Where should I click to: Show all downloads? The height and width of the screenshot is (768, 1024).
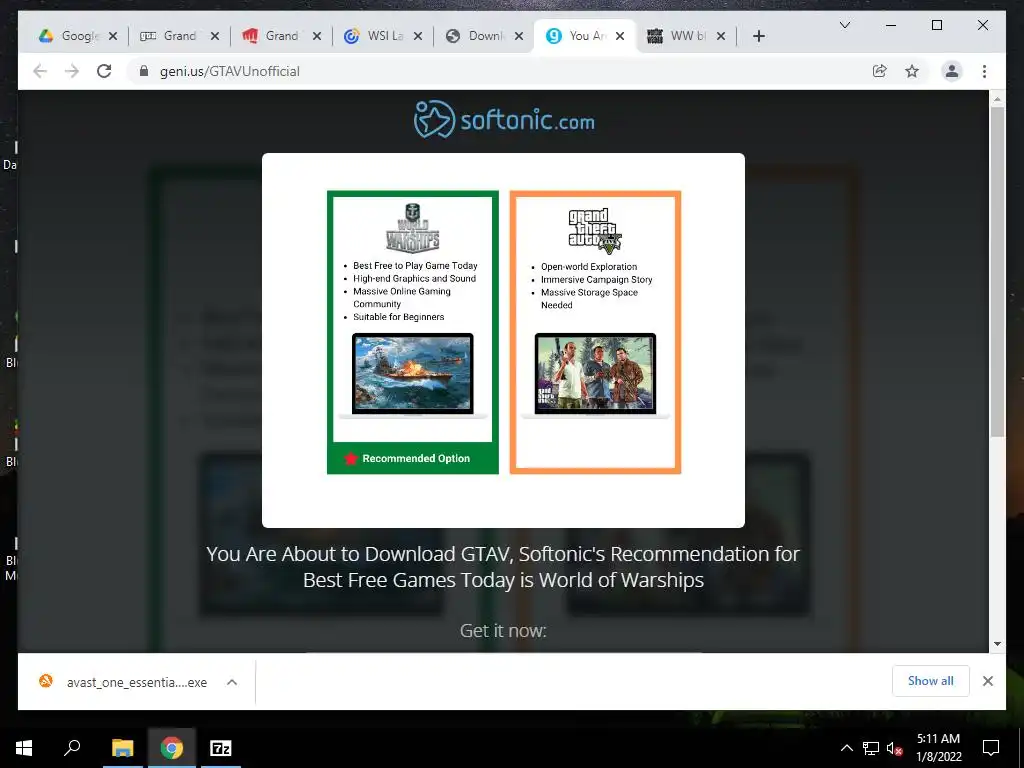pos(931,681)
